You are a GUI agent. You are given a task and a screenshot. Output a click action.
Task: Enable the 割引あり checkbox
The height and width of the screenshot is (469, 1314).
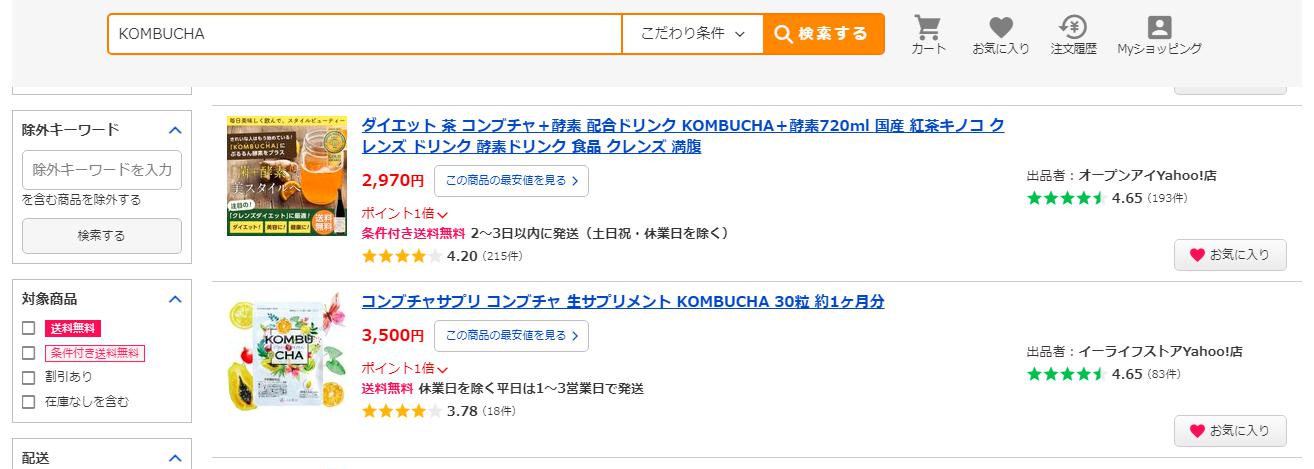click(x=29, y=377)
